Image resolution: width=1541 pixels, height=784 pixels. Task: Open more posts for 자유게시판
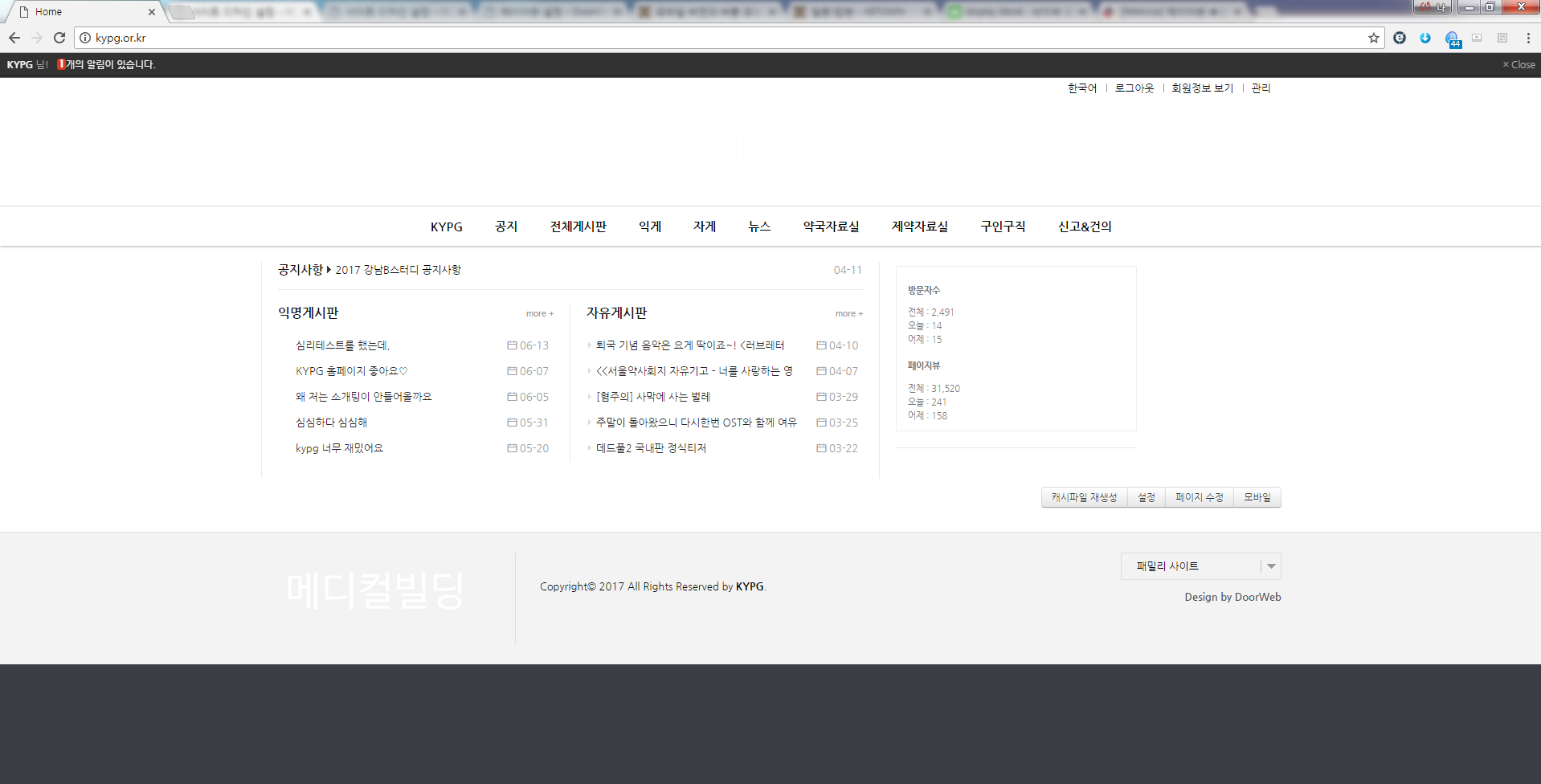[x=848, y=314]
